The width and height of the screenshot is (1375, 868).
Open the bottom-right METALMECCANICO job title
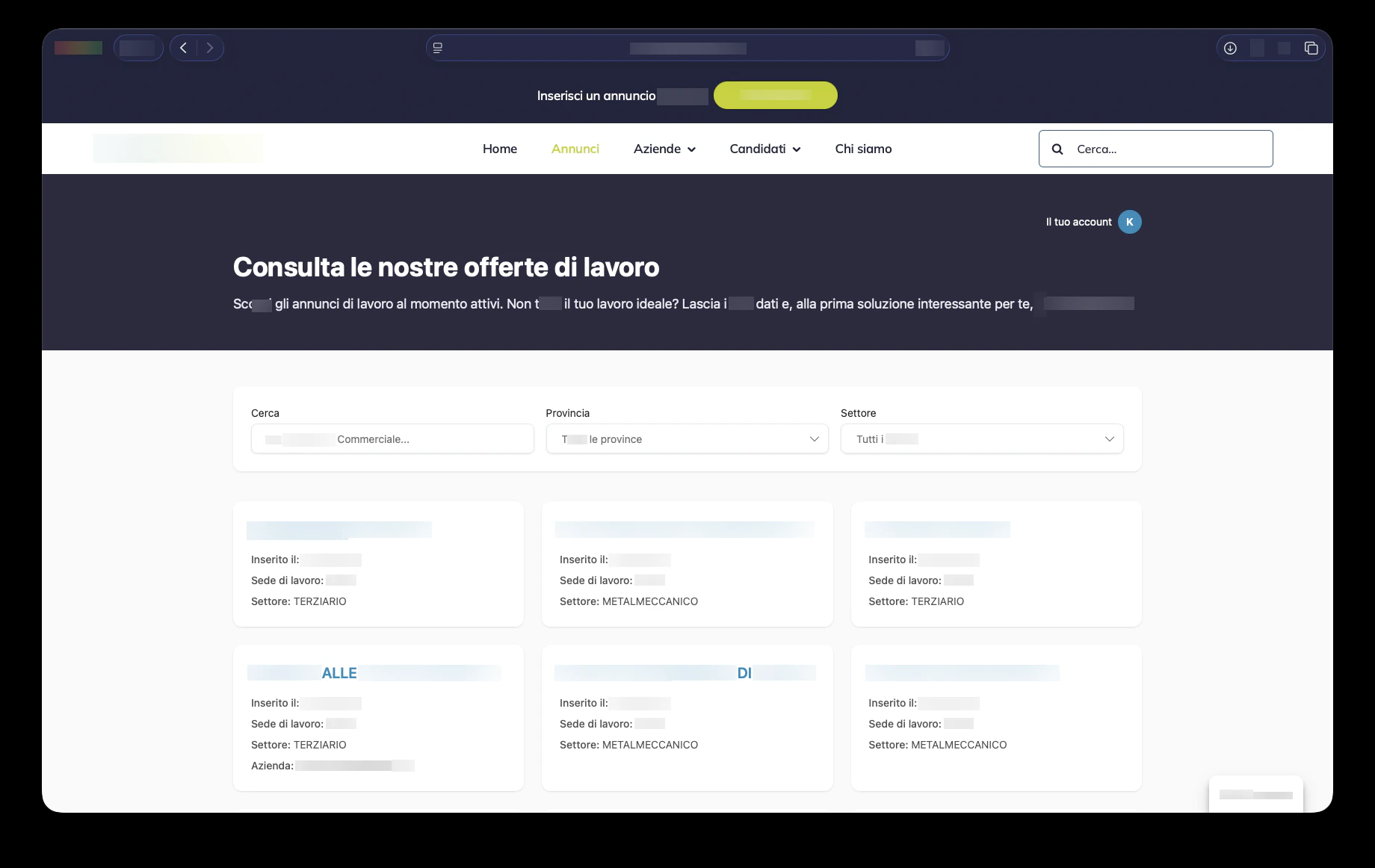[x=962, y=673]
